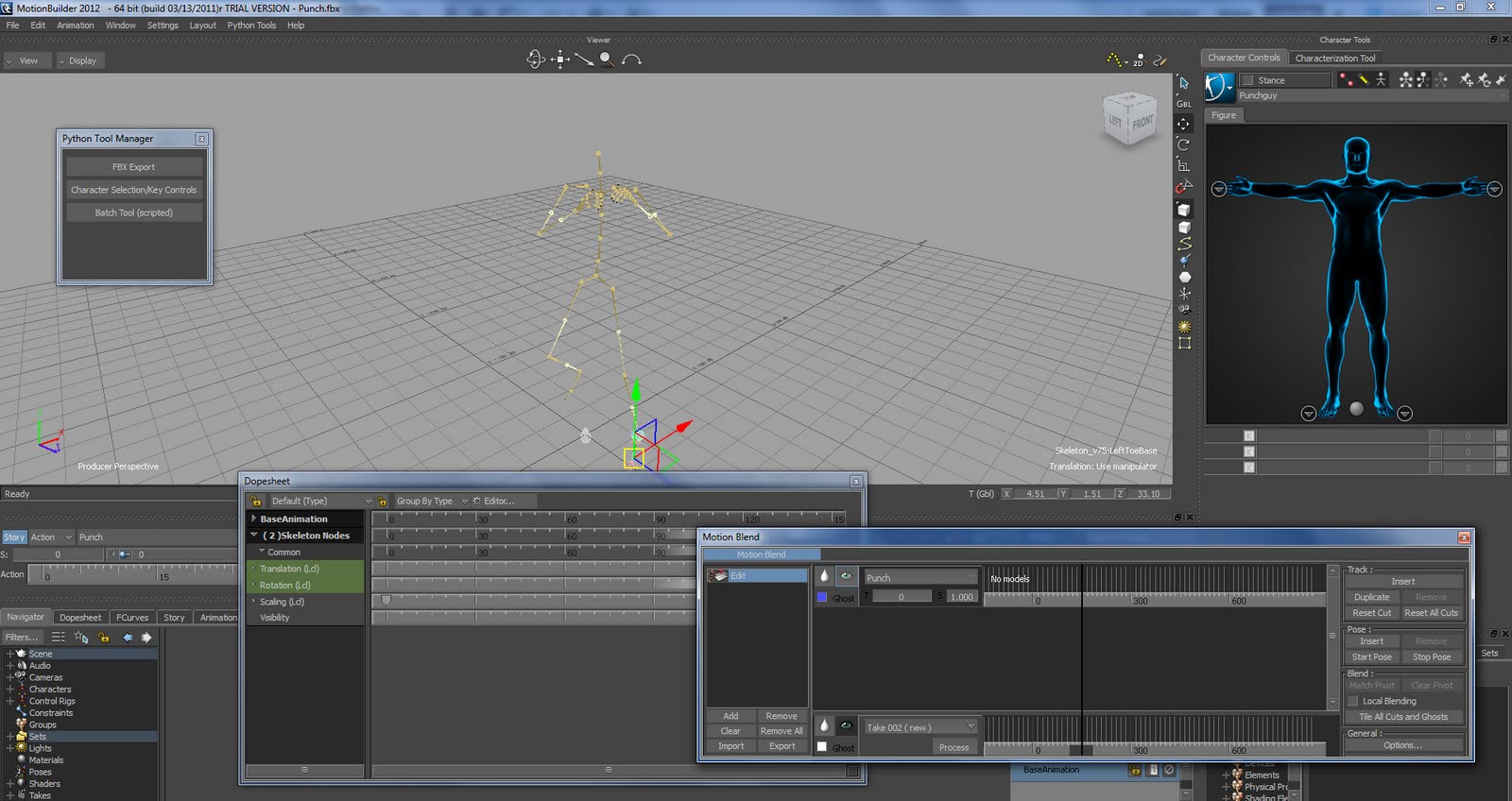The image size is (1512, 801).
Task: Click the Punch track scale value field 1.000
Action: (x=961, y=597)
